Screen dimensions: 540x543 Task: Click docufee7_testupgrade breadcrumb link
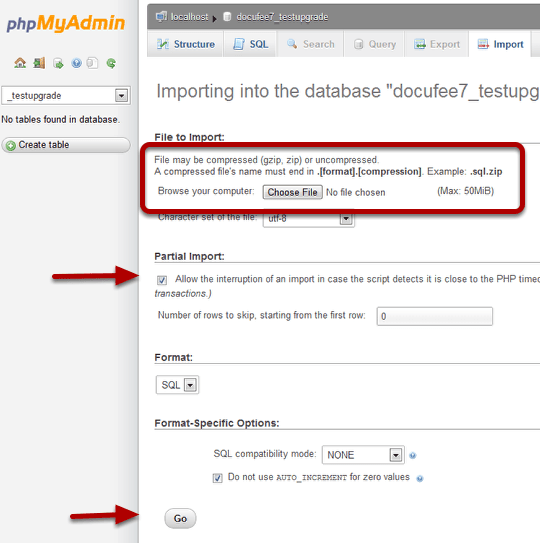282,17
